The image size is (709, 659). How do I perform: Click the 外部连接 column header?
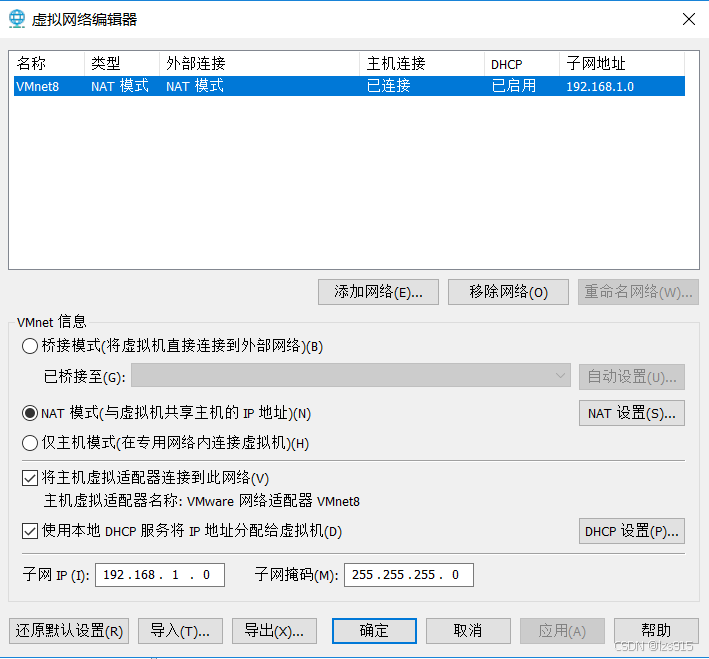point(260,63)
